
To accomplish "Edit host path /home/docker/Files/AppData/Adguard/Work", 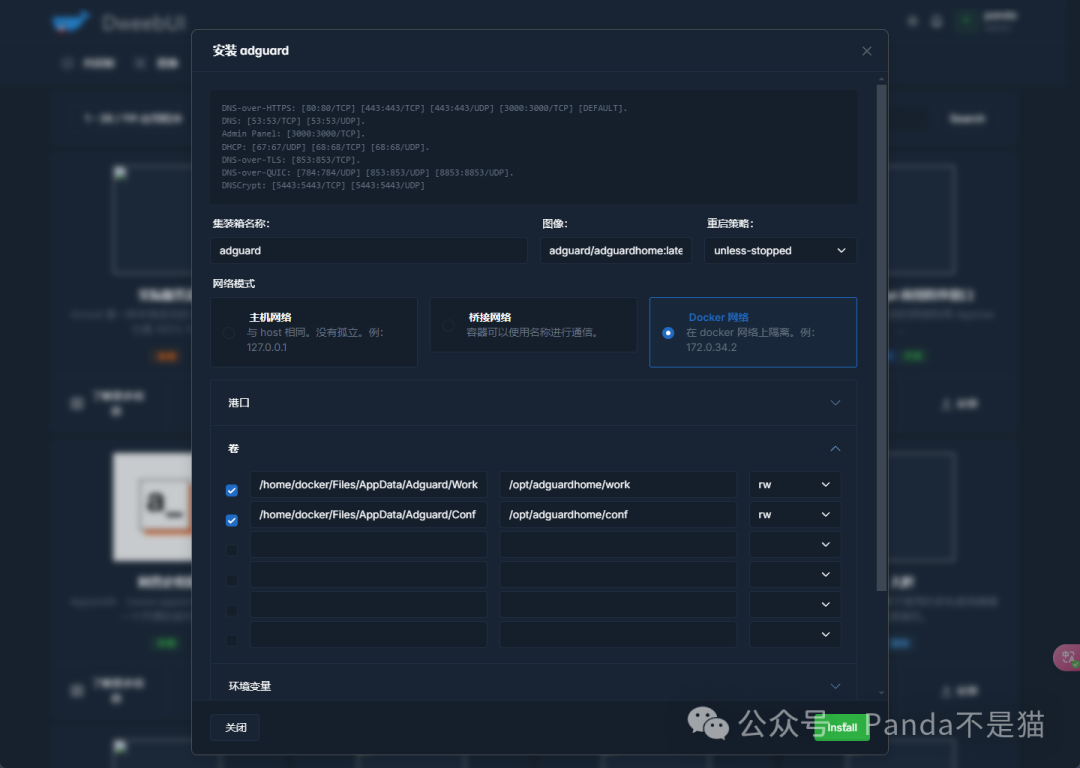I will (x=368, y=485).
